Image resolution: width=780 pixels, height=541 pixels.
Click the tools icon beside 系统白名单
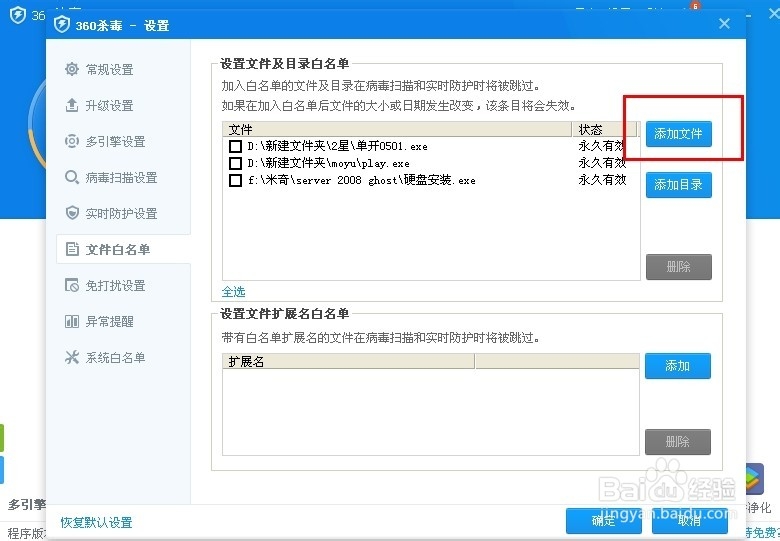point(72,358)
